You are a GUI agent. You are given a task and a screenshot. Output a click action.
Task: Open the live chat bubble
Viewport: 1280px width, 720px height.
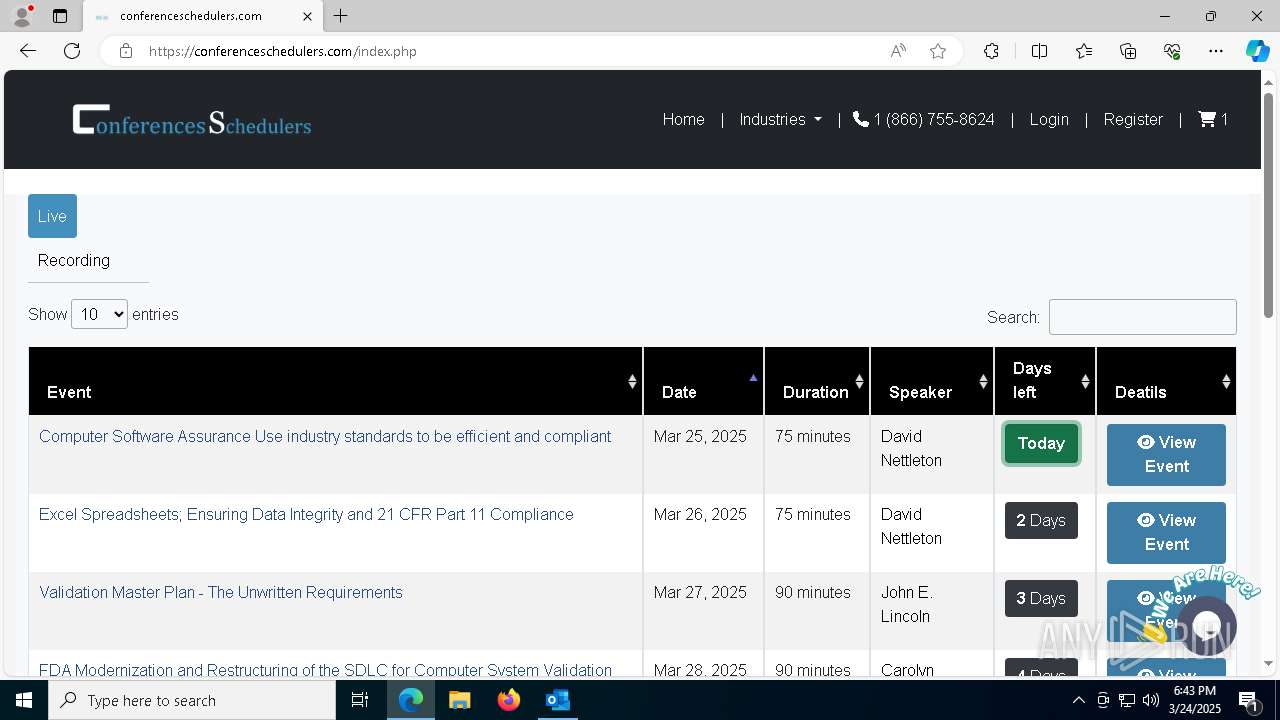coord(1207,626)
